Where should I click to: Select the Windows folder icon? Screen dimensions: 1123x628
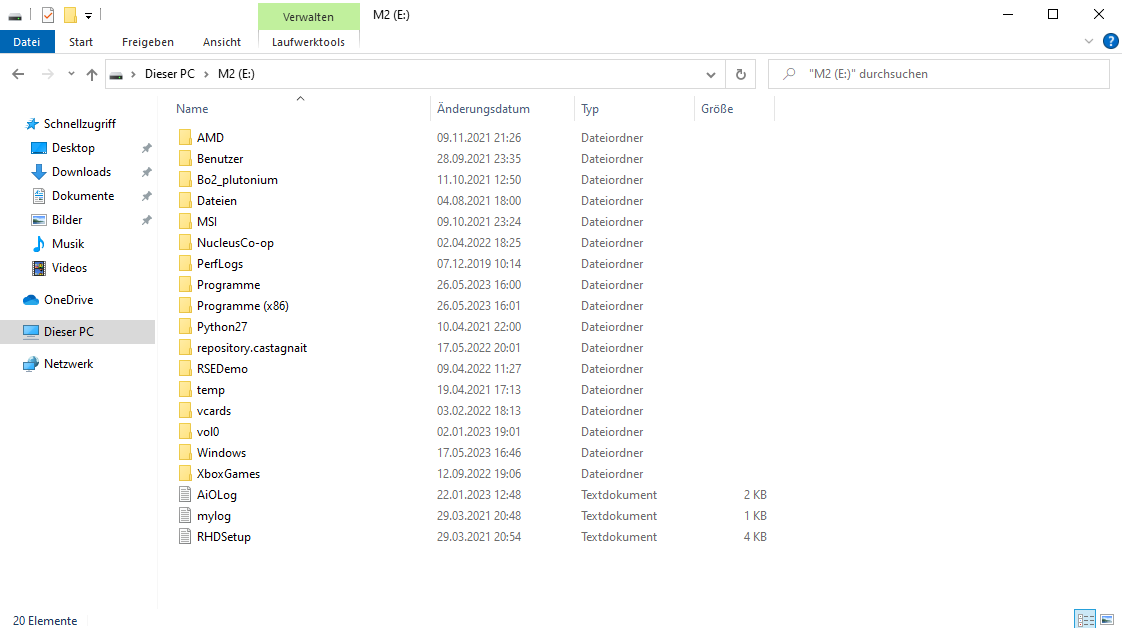(185, 453)
